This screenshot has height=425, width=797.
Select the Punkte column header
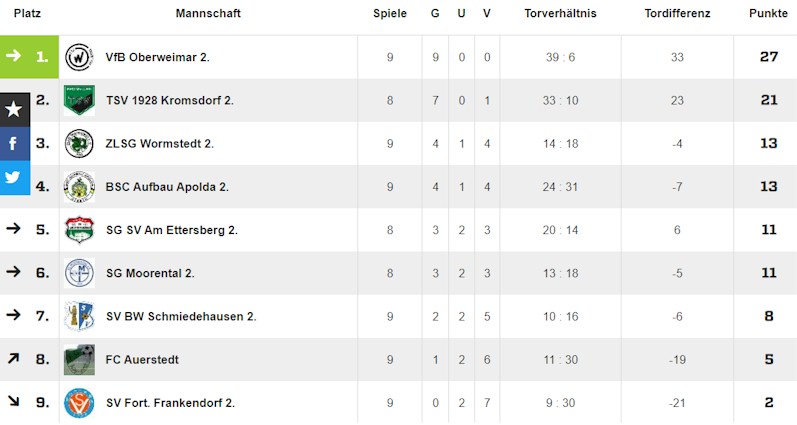point(768,14)
